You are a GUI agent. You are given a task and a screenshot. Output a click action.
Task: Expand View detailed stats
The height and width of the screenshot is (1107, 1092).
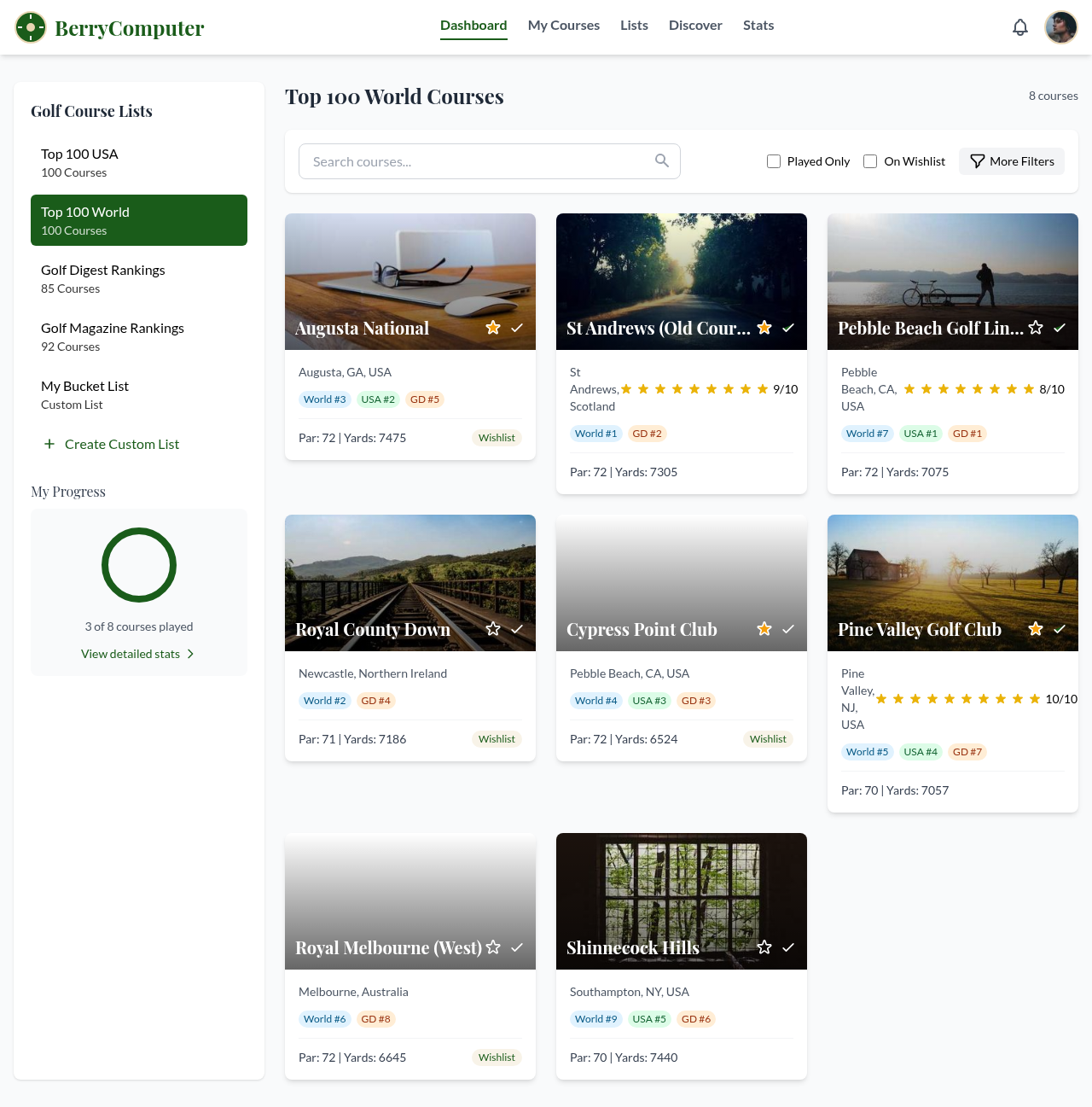coord(138,654)
